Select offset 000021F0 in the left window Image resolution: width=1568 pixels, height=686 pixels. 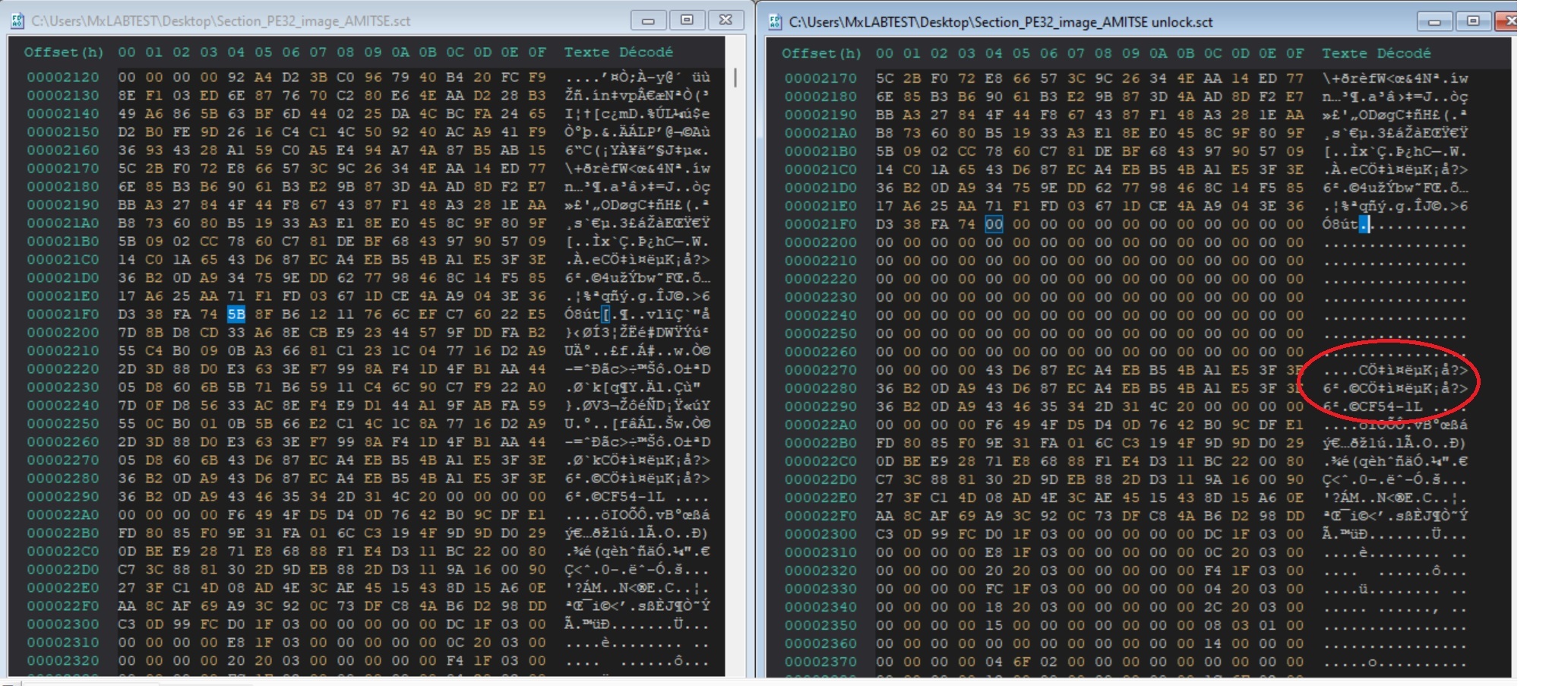coord(63,314)
